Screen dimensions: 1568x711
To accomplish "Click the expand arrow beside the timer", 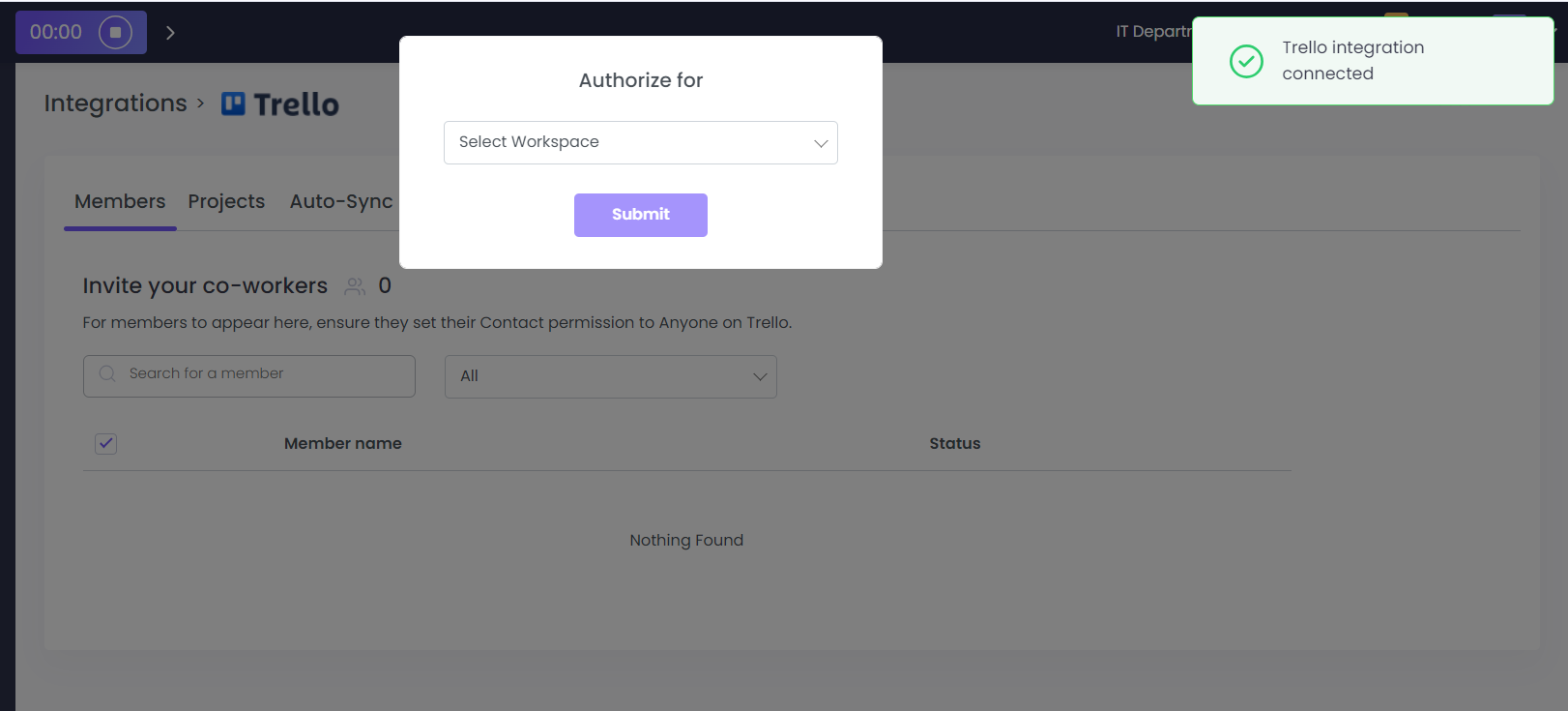I will tap(170, 33).
